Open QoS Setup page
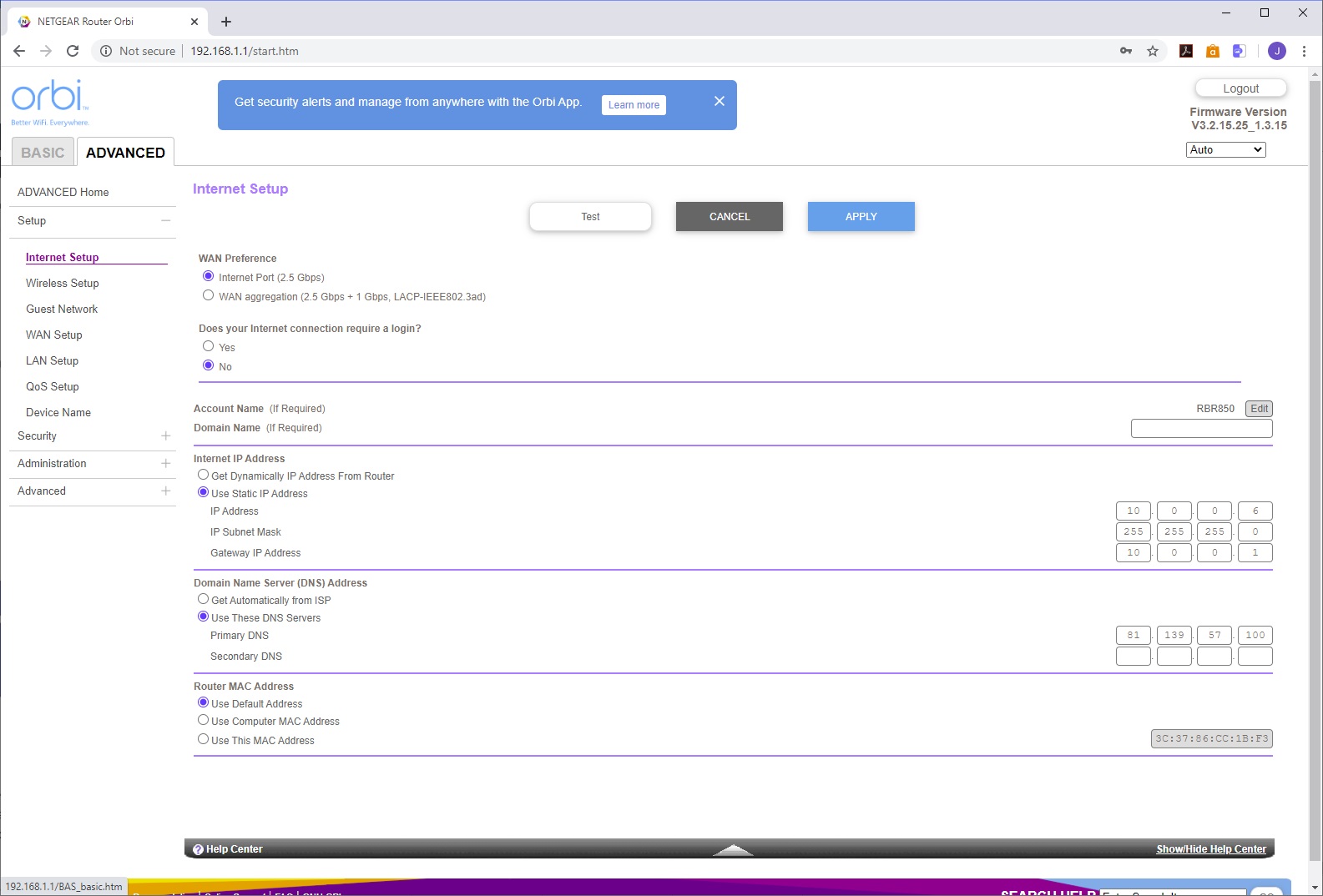This screenshot has width=1323, height=896. click(x=53, y=386)
